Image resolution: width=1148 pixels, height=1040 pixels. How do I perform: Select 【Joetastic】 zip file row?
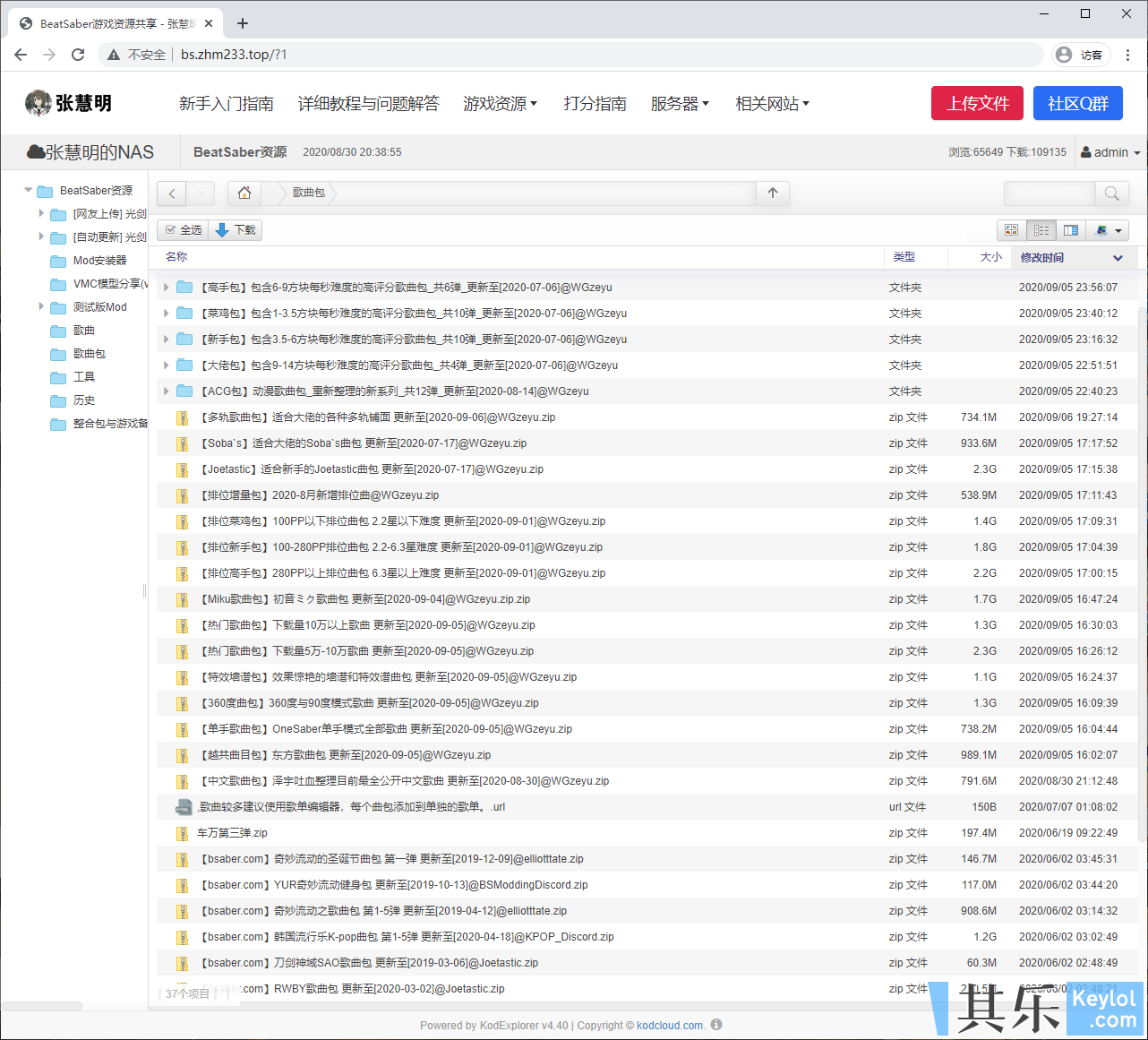647,469
